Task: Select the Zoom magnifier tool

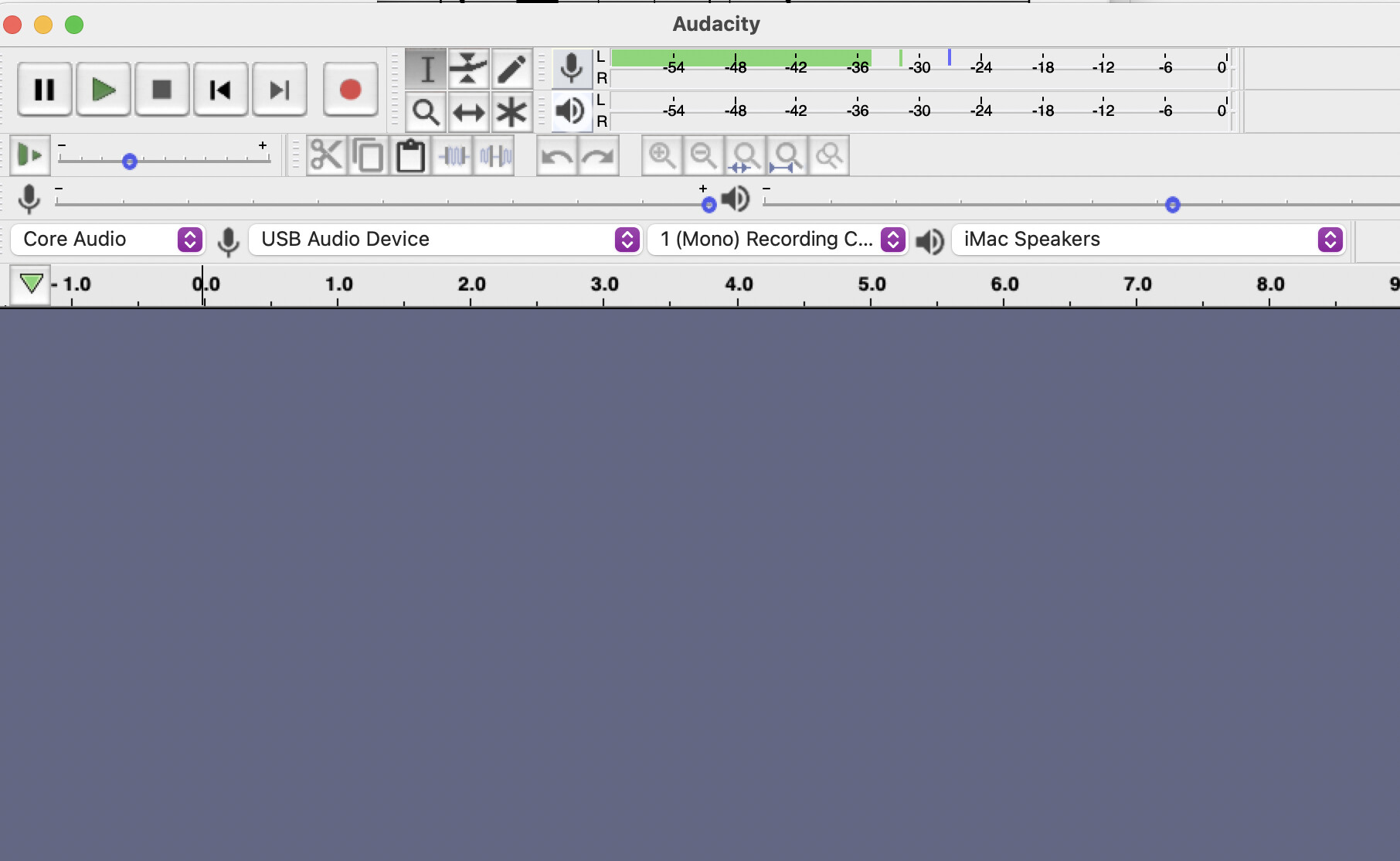Action: tap(426, 112)
